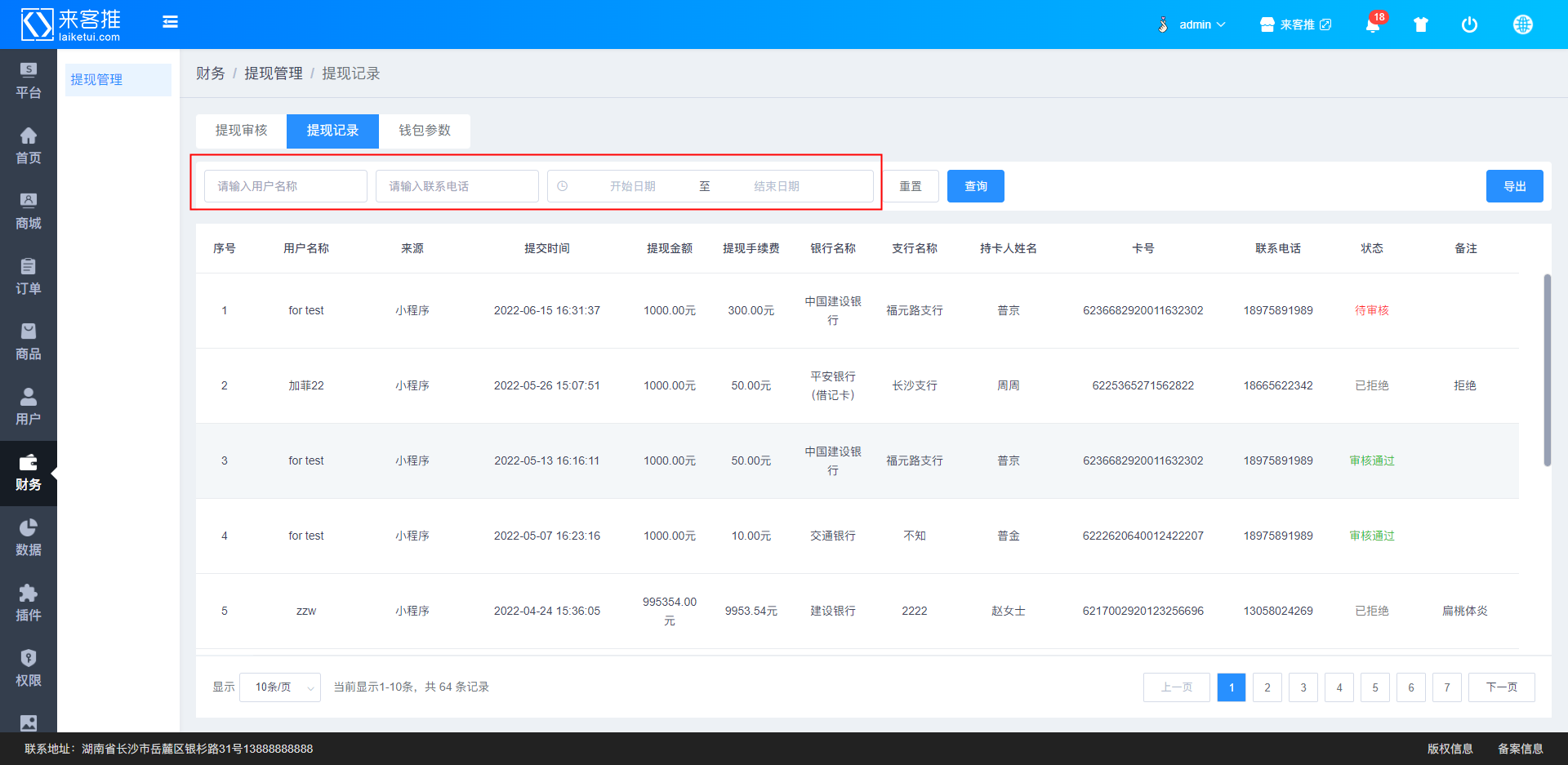Select 提现管理 submenu item
The height and width of the screenshot is (765, 1568).
click(x=118, y=79)
